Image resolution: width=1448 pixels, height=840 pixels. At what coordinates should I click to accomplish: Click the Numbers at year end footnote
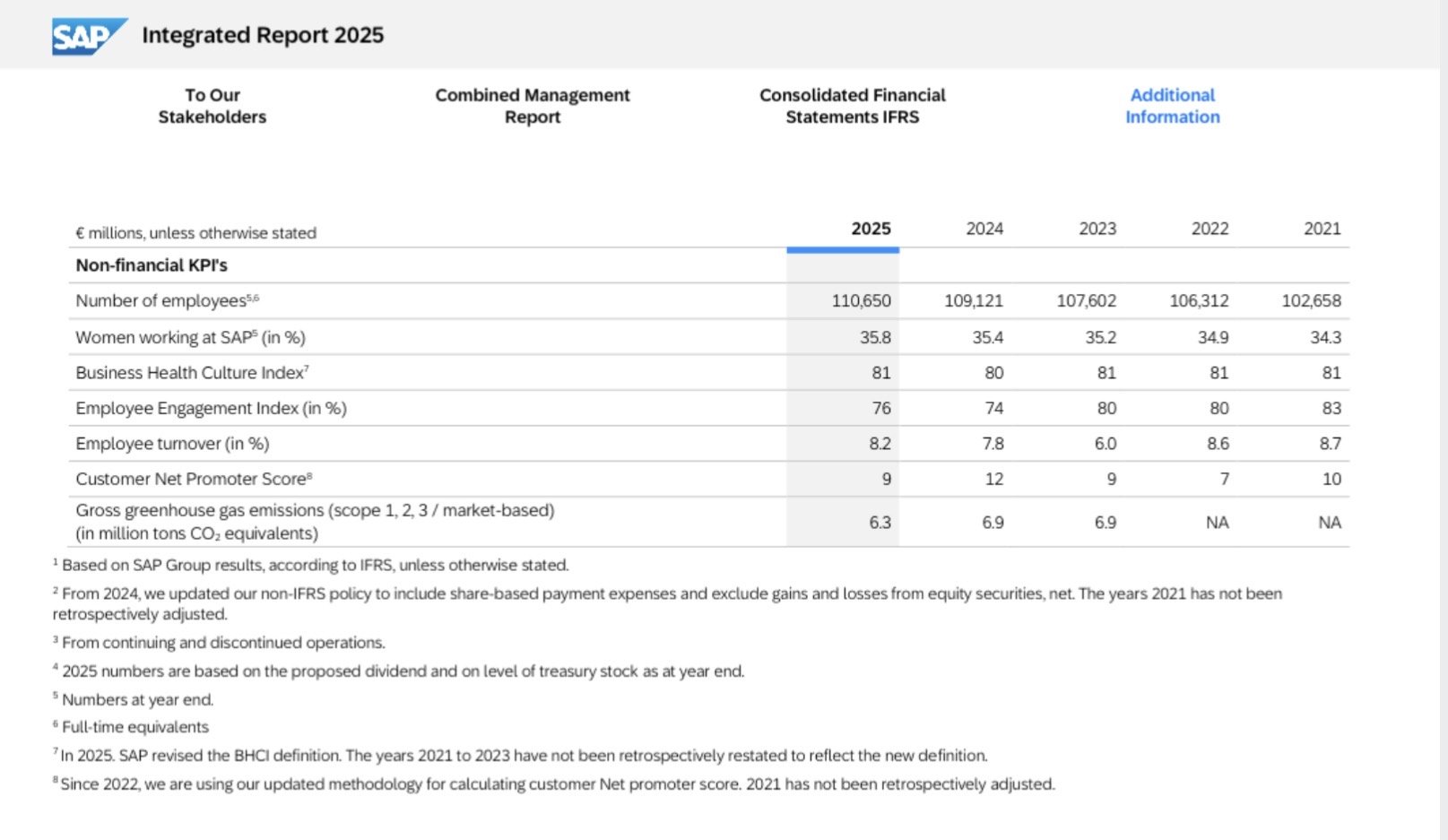coord(133,699)
